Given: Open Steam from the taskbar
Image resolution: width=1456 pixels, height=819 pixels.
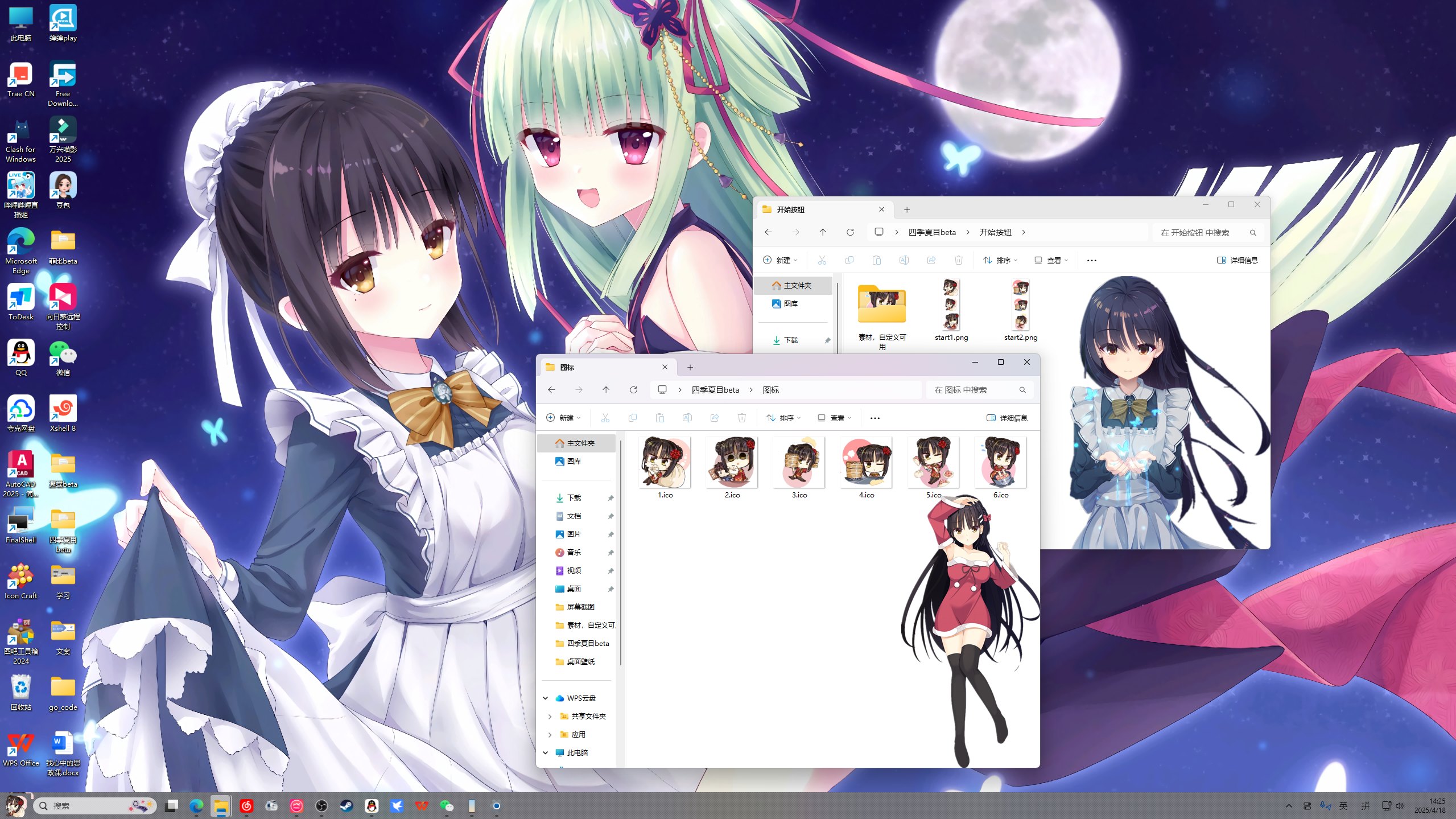Looking at the screenshot, I should (x=347, y=806).
